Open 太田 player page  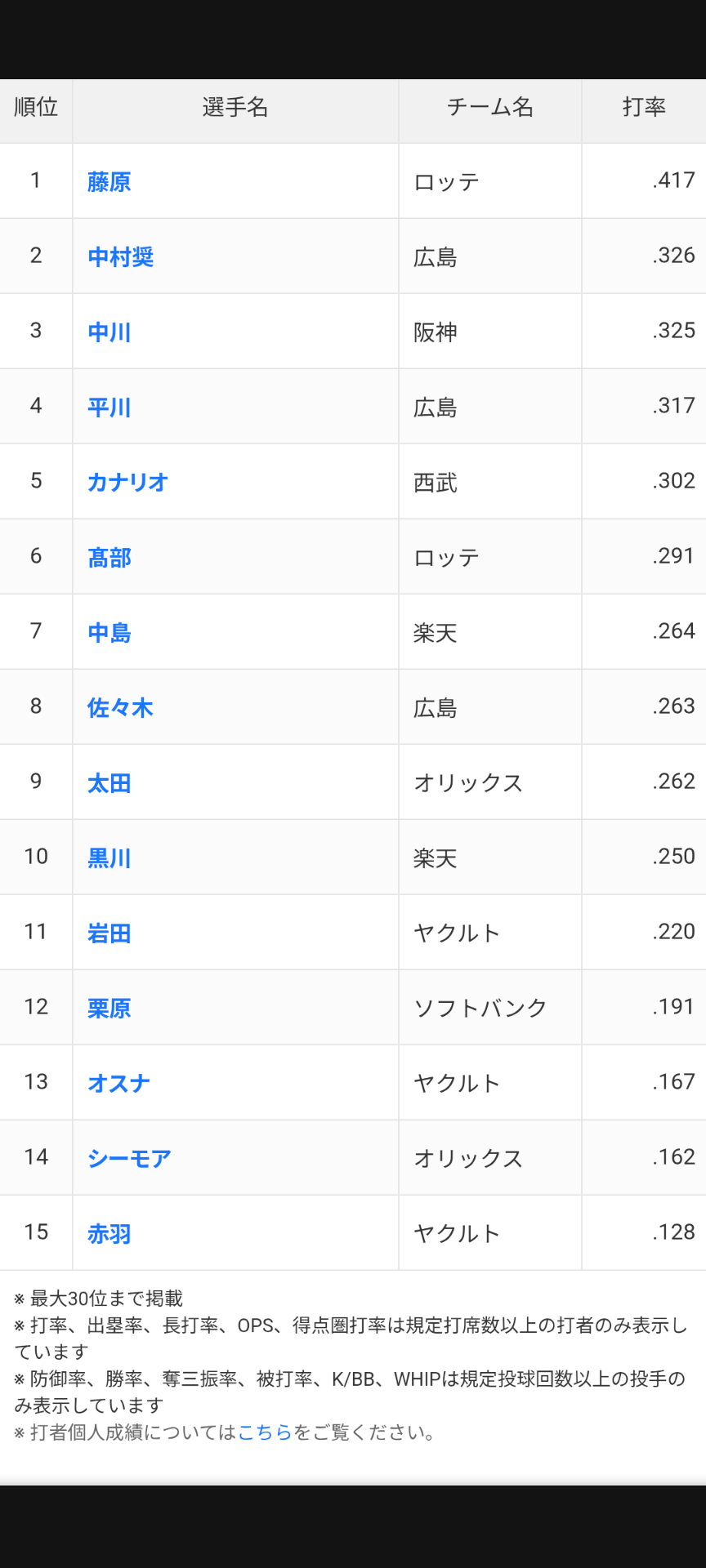pyautogui.click(x=109, y=782)
